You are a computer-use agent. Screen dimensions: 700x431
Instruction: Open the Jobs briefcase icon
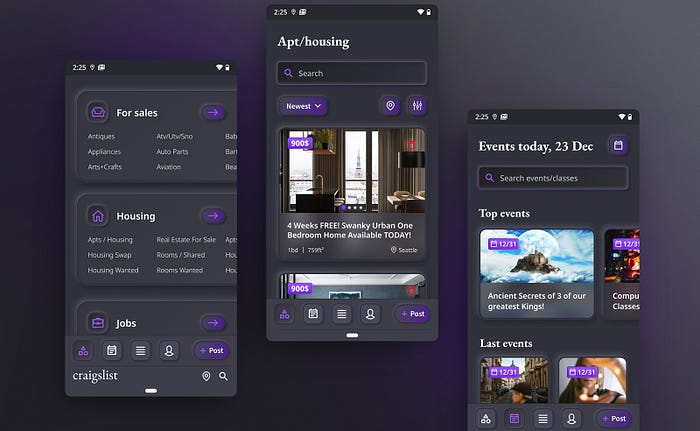pos(98,322)
